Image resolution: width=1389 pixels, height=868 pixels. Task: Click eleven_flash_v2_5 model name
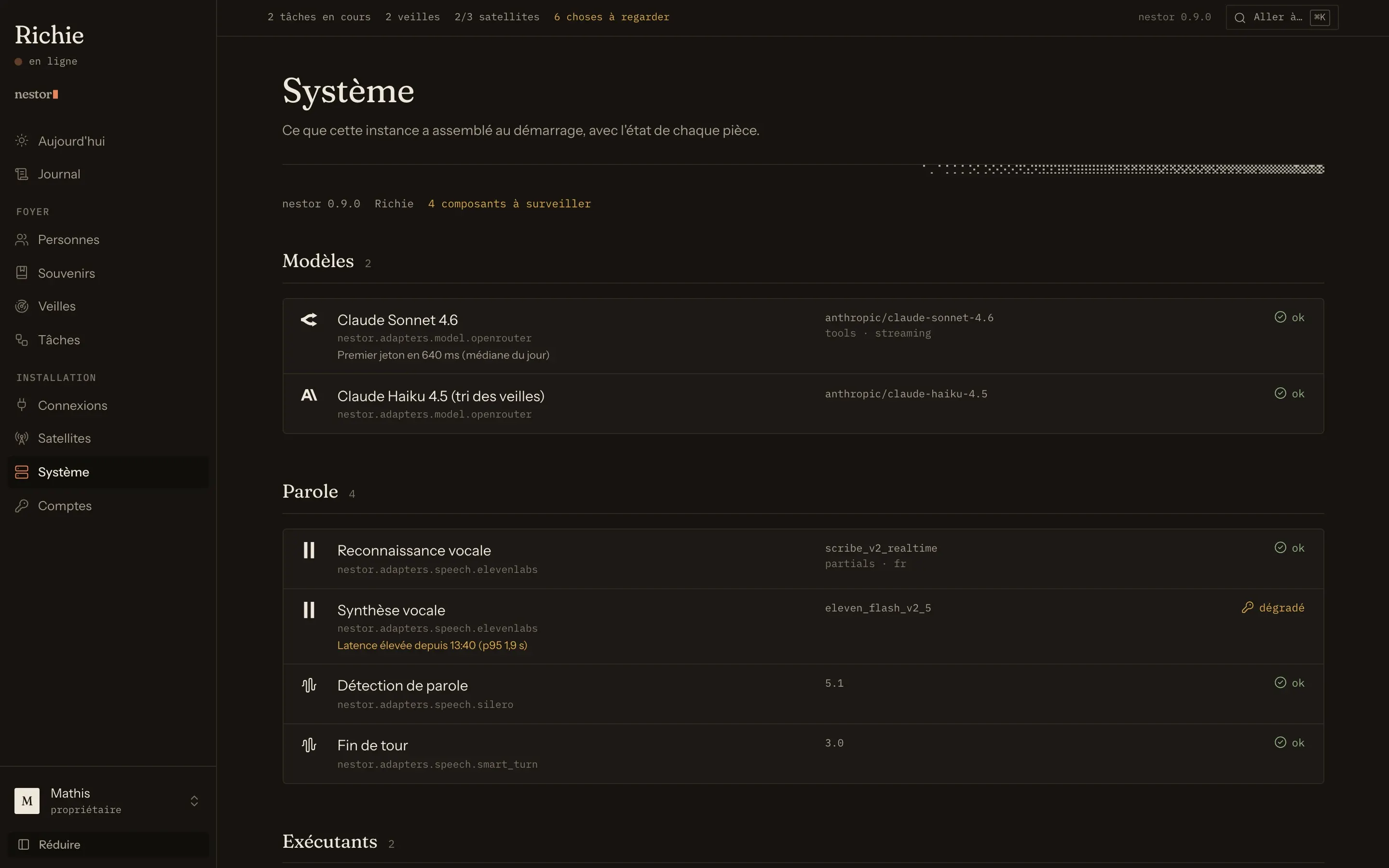coord(878,608)
